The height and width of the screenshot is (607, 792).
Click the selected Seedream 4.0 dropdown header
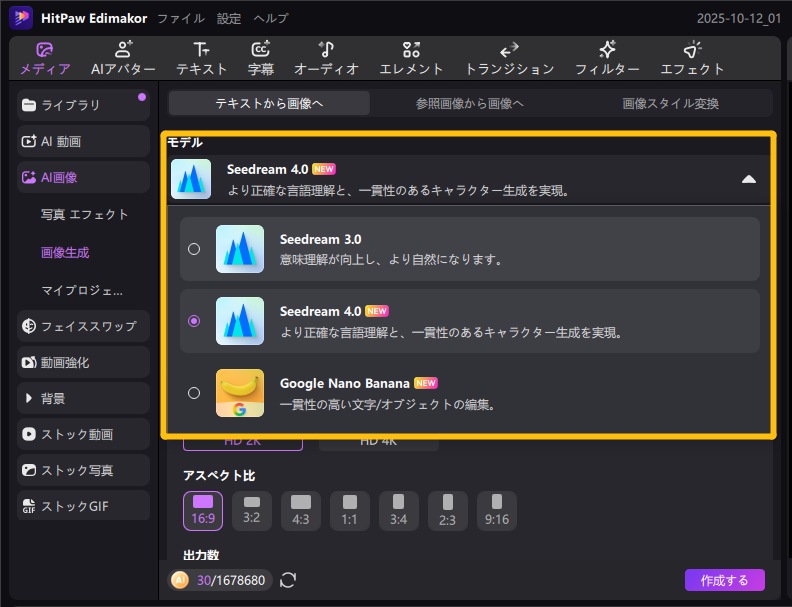[468, 179]
